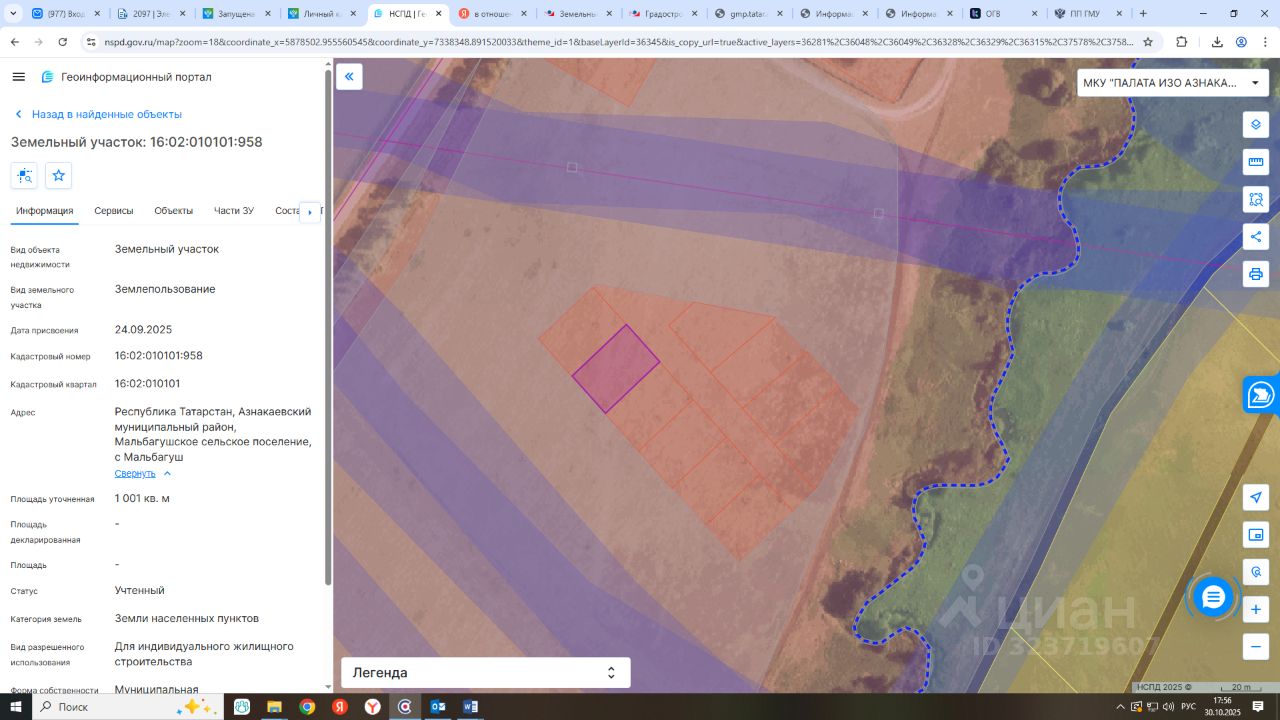
Task: Open the browser profile icon
Action: click(1241, 42)
